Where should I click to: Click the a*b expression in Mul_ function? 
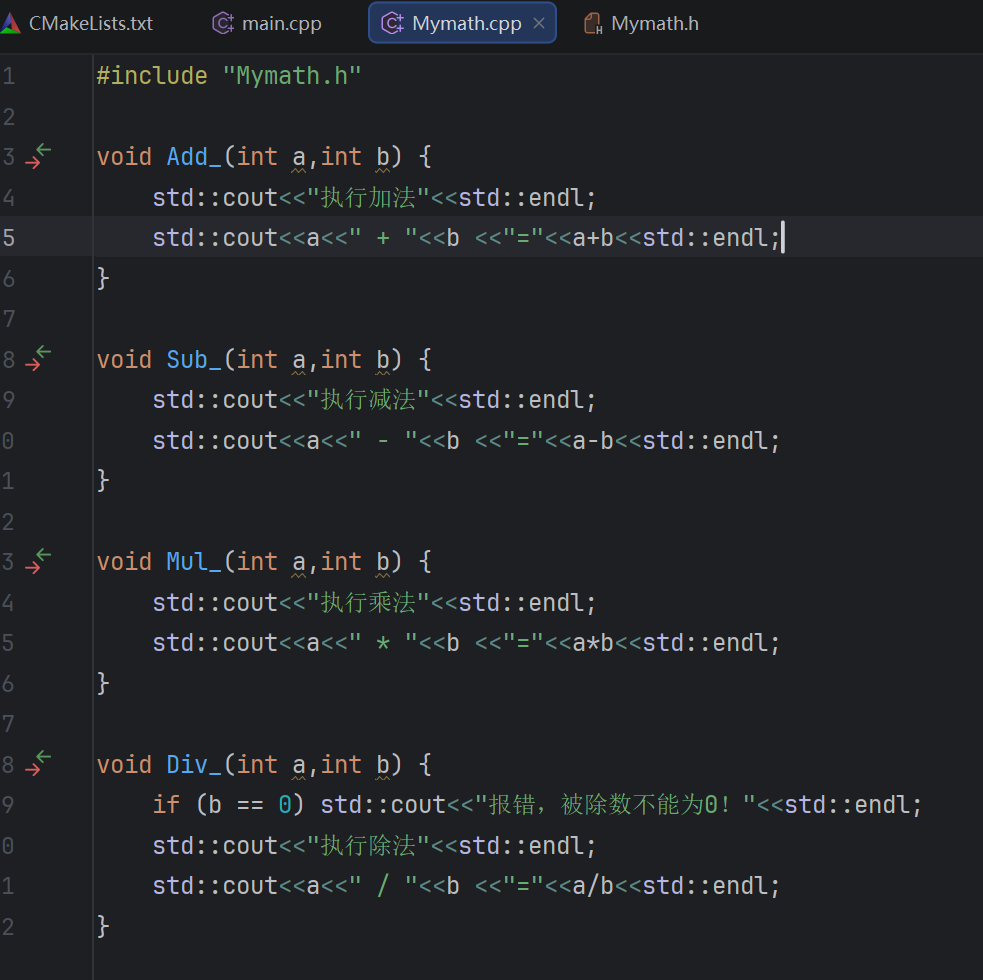593,643
